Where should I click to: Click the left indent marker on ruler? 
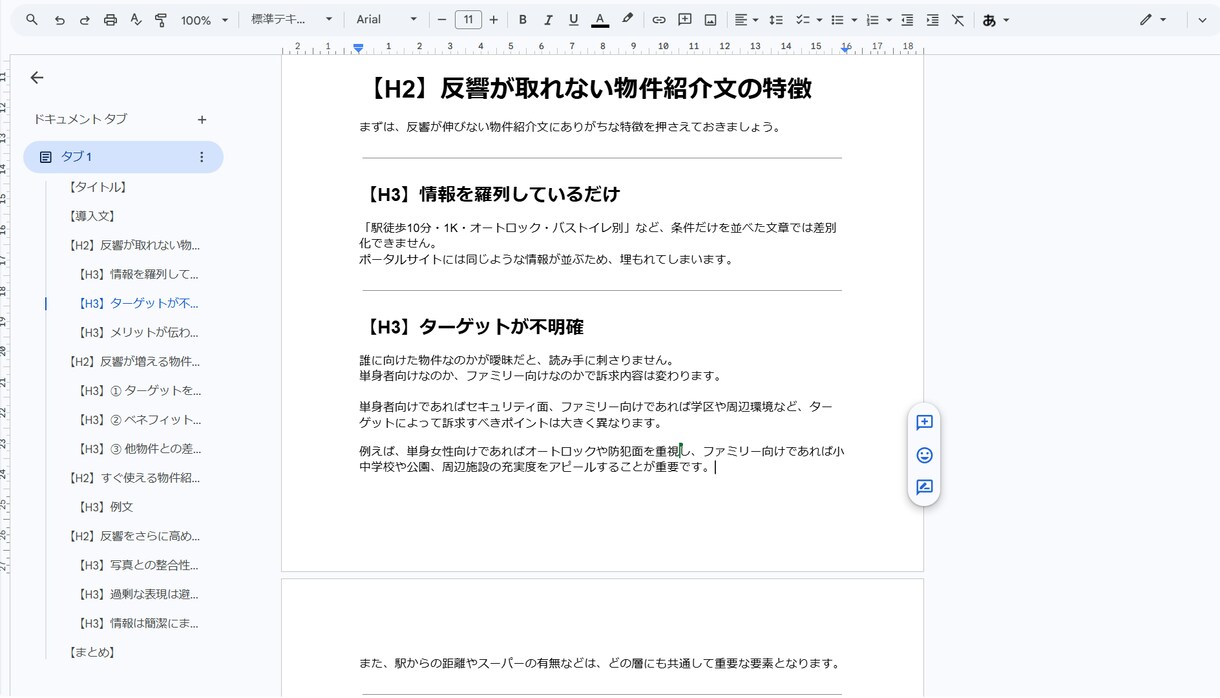358,48
